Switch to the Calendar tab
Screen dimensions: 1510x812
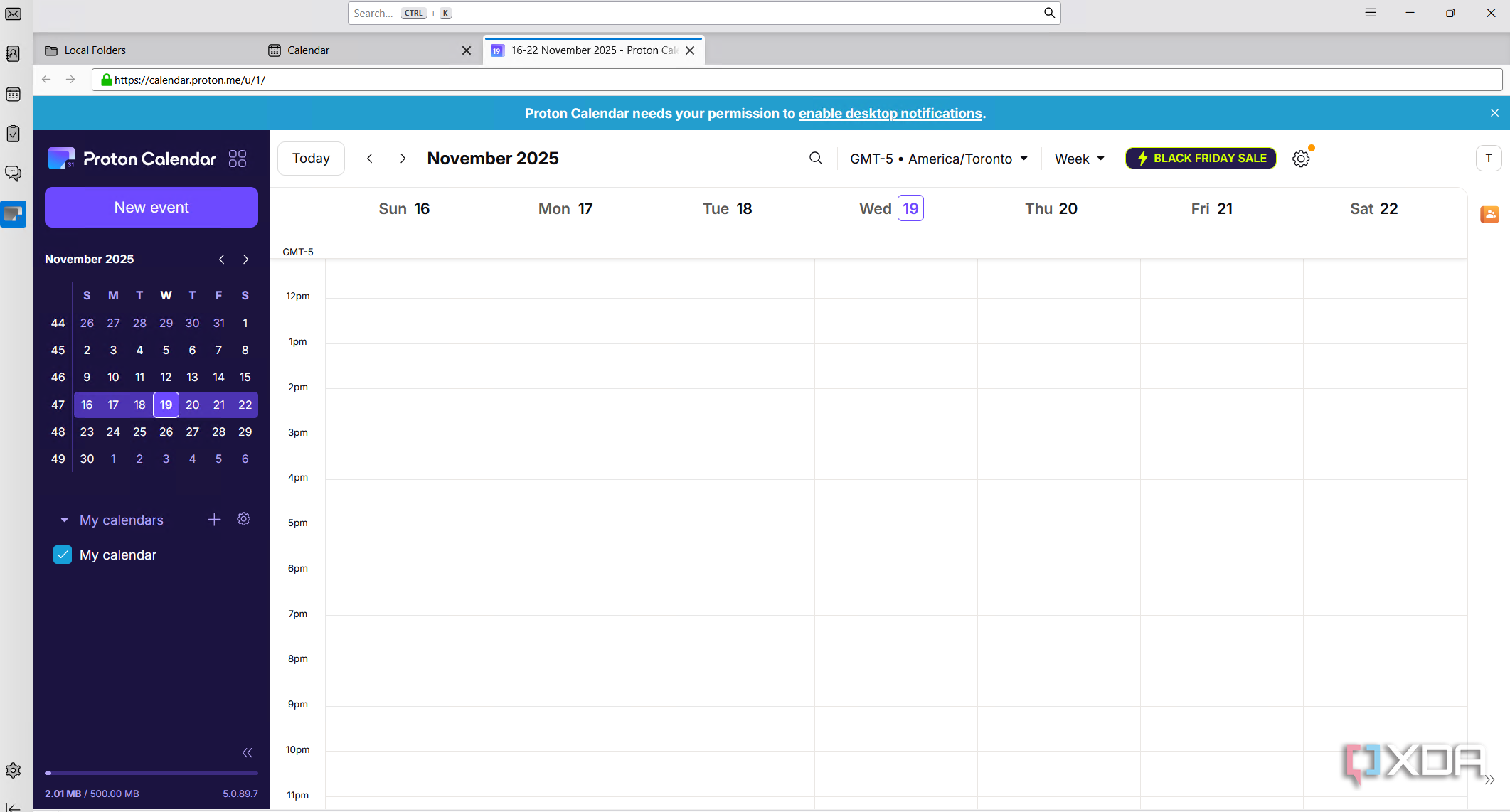coord(308,50)
